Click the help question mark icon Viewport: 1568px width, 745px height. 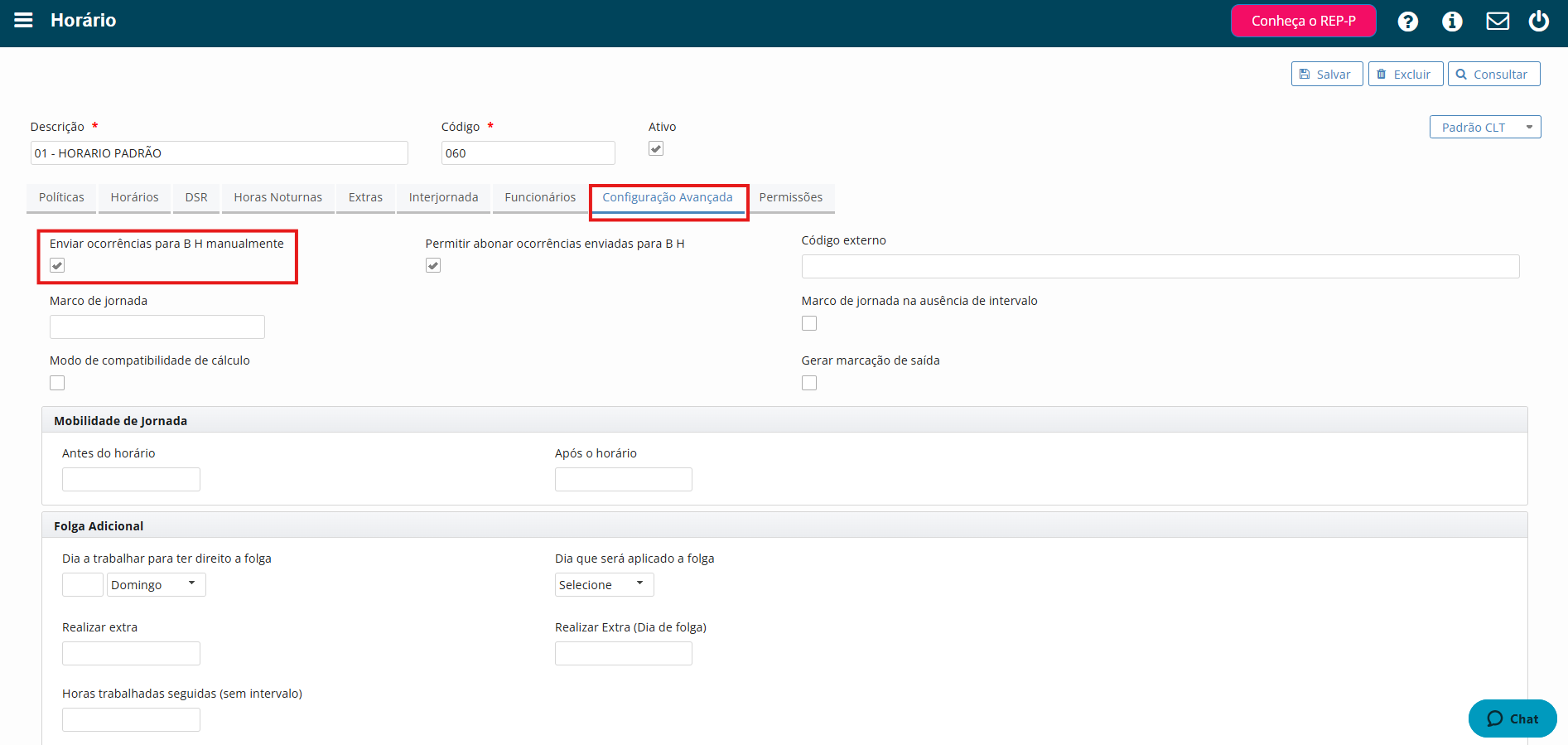1407,22
